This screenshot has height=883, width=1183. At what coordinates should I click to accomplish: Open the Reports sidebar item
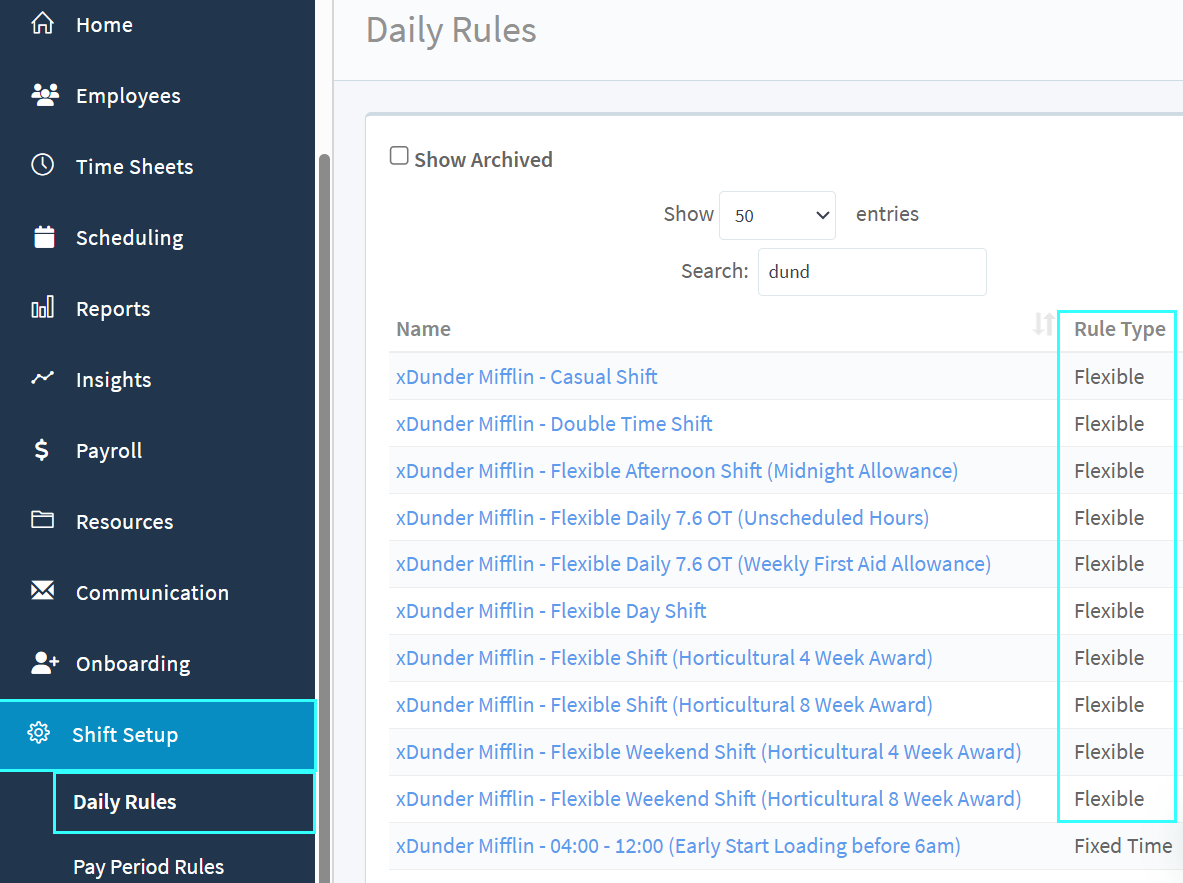click(113, 309)
